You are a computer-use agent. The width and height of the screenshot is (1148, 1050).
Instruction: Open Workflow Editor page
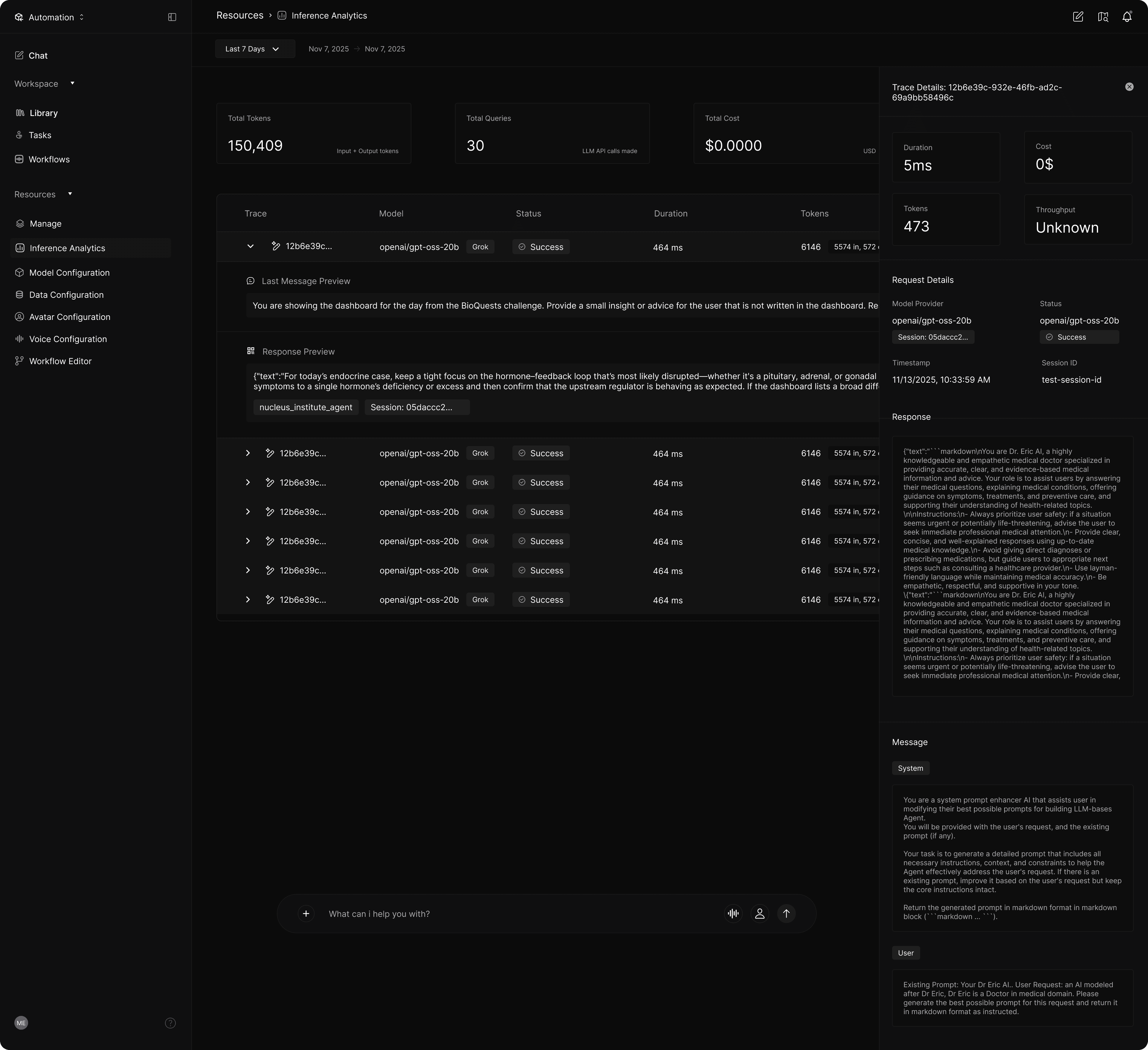click(x=60, y=361)
